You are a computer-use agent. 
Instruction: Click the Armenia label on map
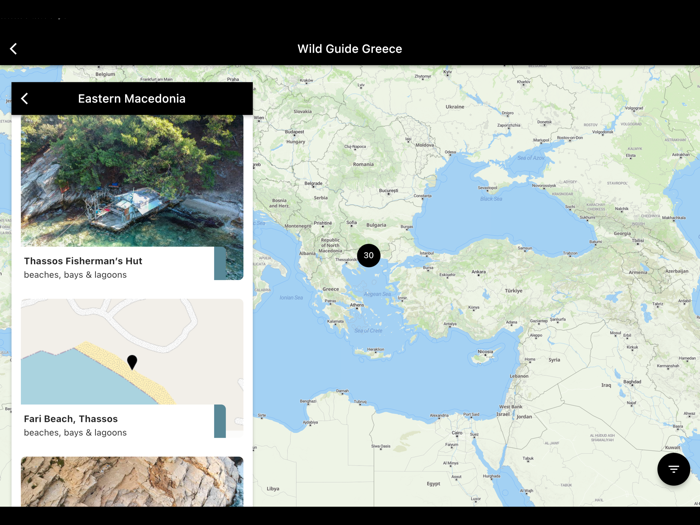[638, 272]
